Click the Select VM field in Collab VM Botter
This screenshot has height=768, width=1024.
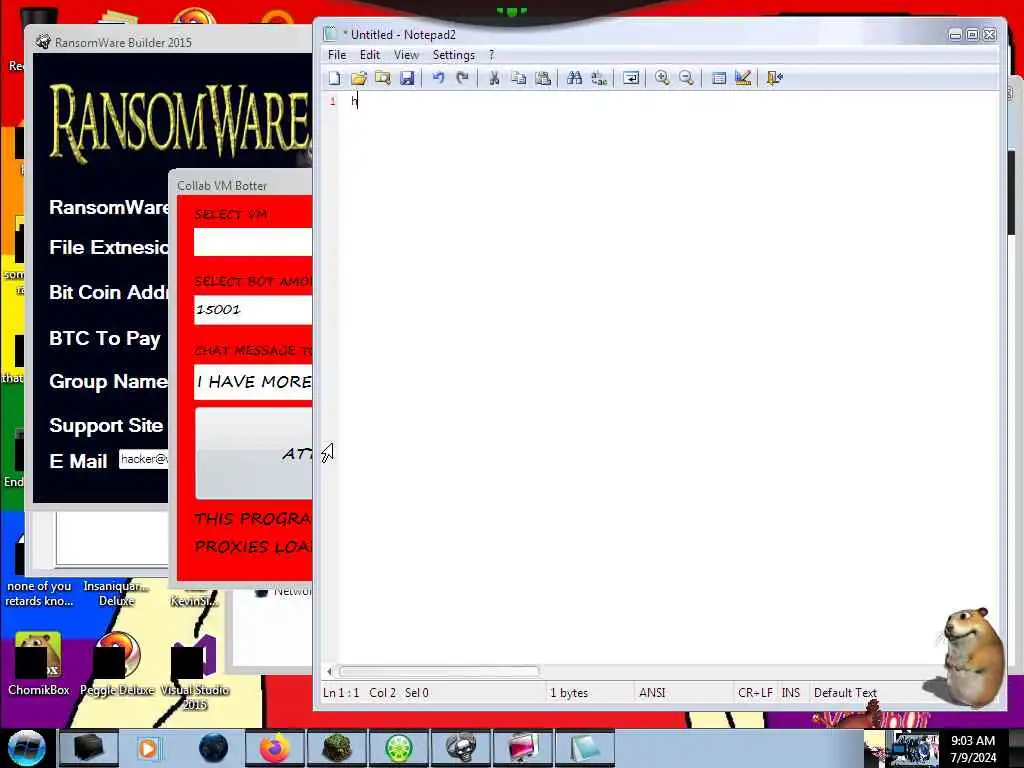click(x=253, y=242)
